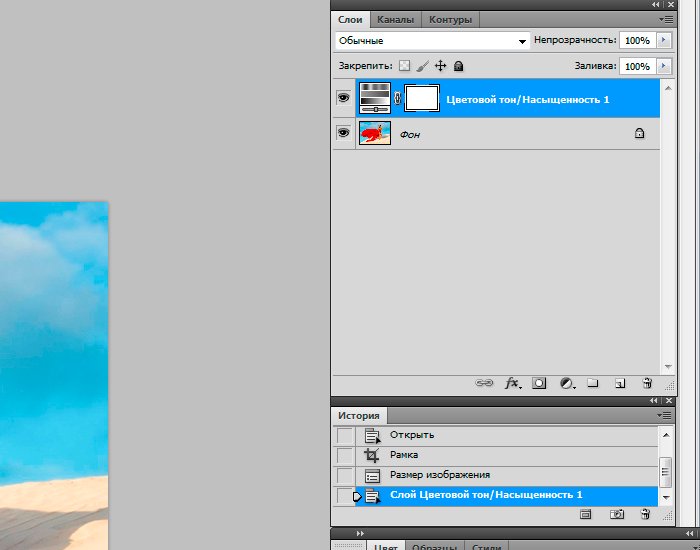The height and width of the screenshot is (550, 700).
Task: Switch to the Контуры tab
Action: click(450, 19)
